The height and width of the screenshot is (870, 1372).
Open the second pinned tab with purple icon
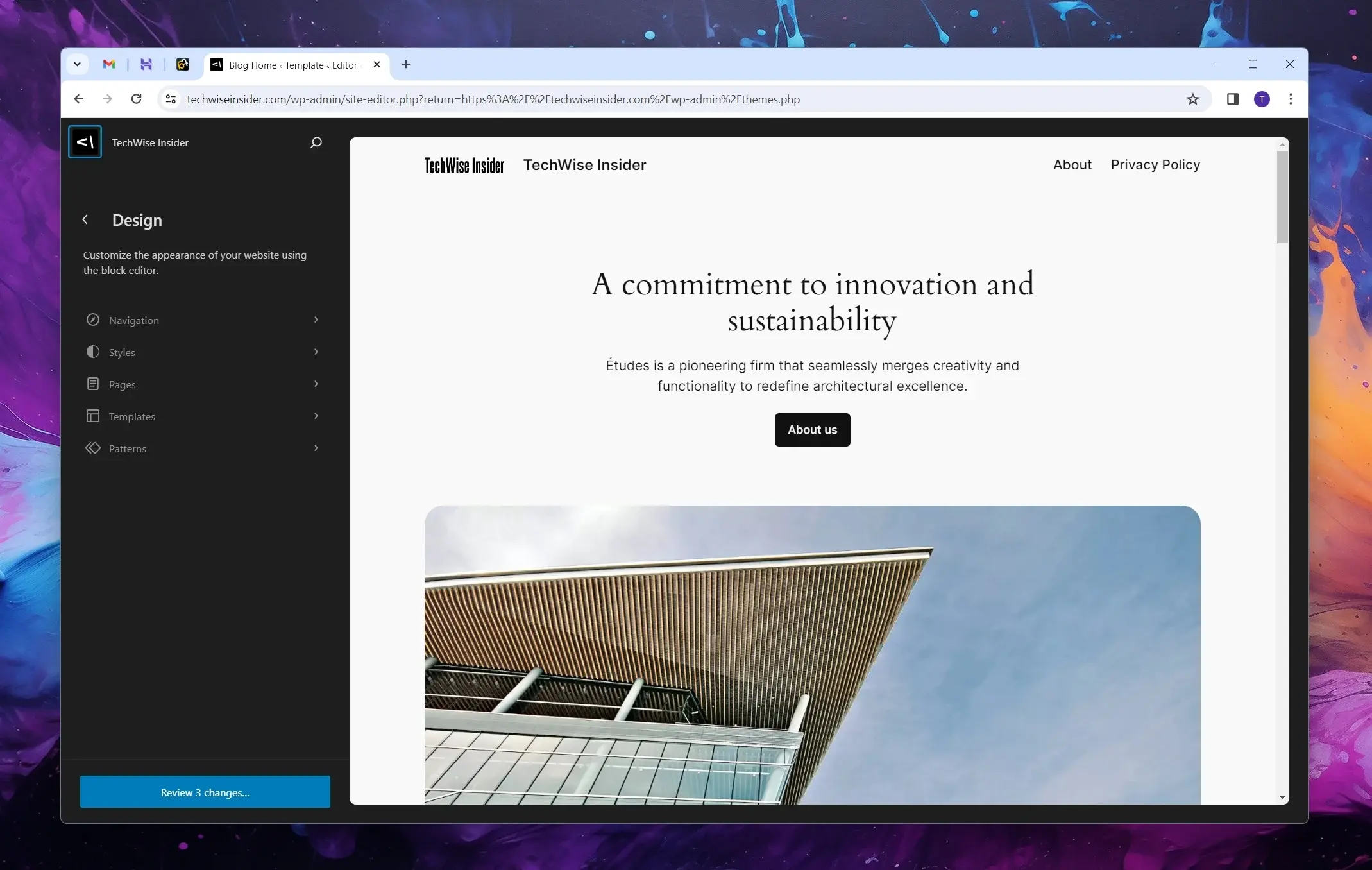146,64
